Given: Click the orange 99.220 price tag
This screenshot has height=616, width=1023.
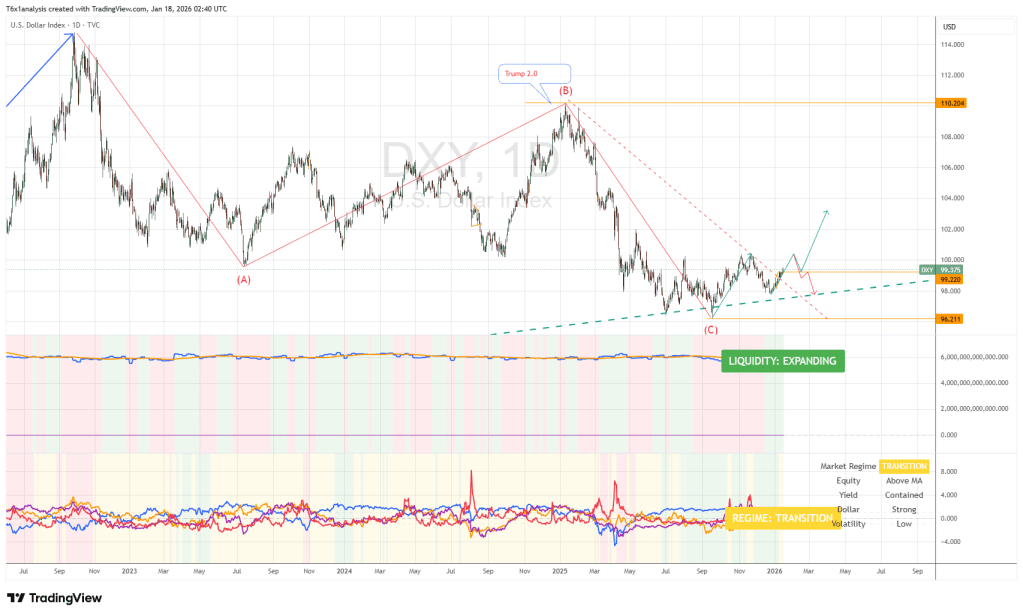Looking at the screenshot, I should pos(951,279).
